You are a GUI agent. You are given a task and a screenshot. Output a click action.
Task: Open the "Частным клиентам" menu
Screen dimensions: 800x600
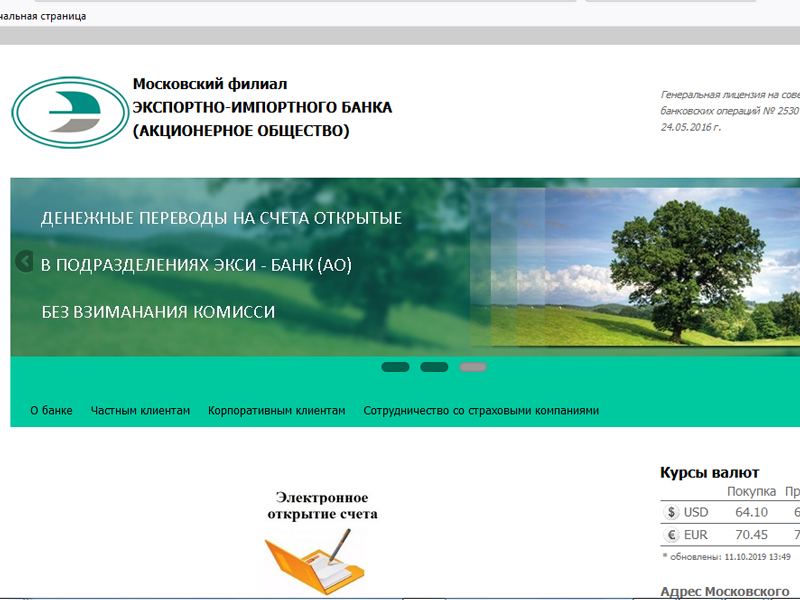(140, 411)
